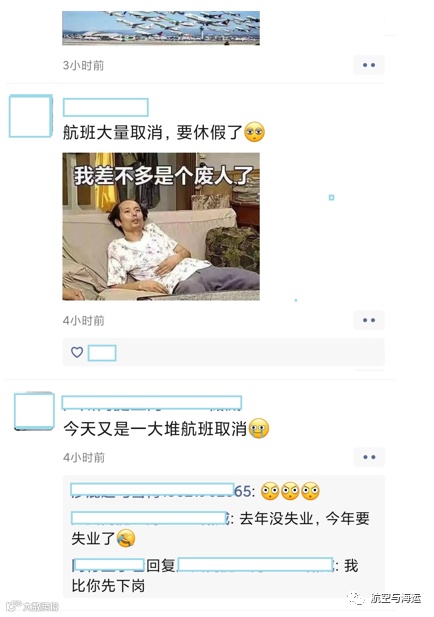Open the two-dot menu on the meme post
Screen dimensions: 434x617
(369, 320)
